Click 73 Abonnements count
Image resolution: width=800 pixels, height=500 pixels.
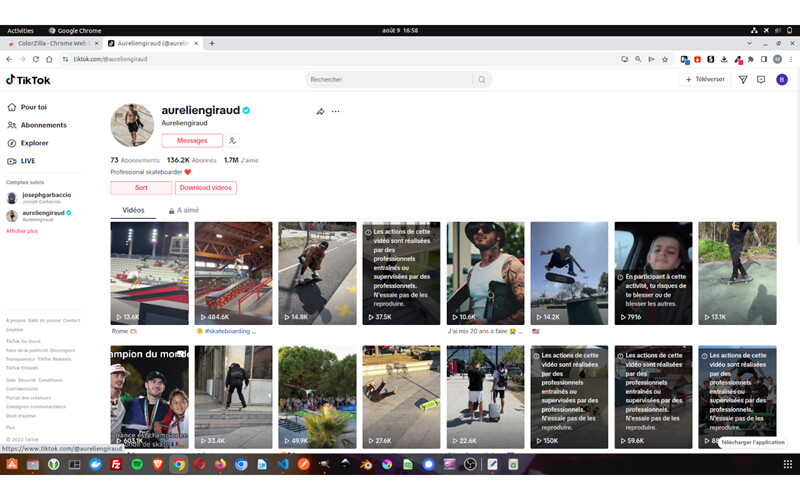135,160
